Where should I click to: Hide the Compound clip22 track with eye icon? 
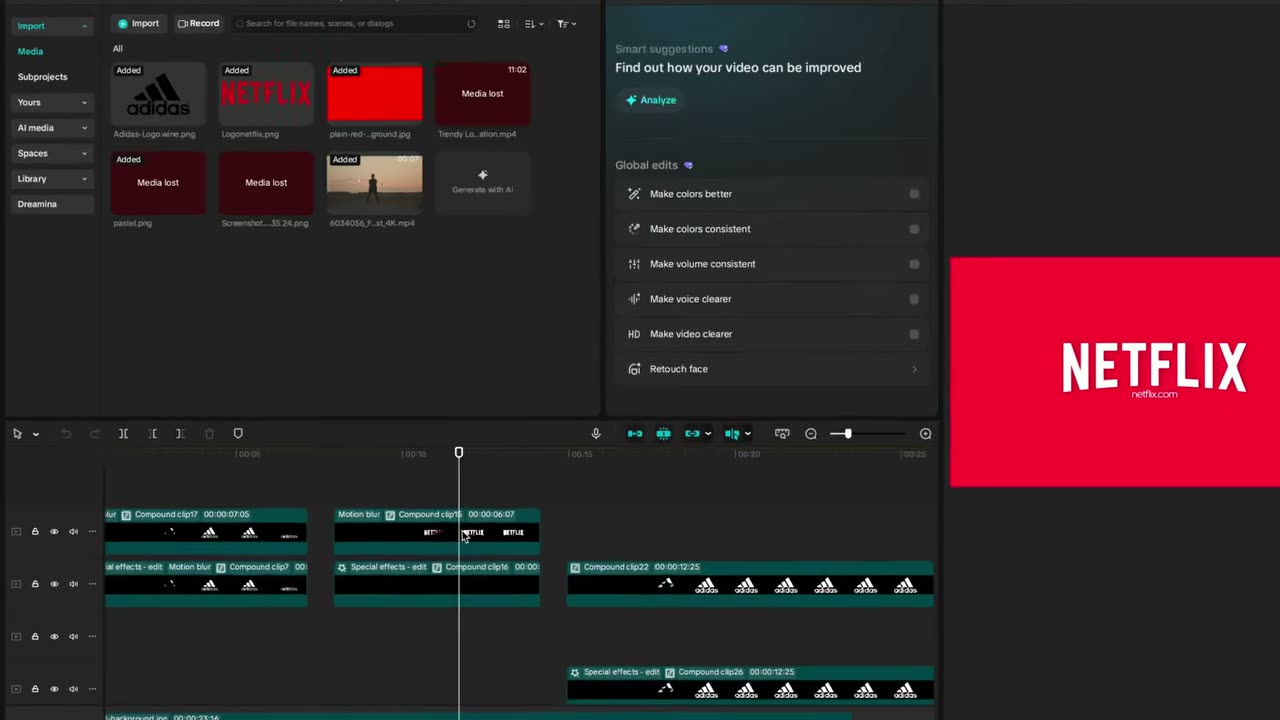(x=54, y=584)
